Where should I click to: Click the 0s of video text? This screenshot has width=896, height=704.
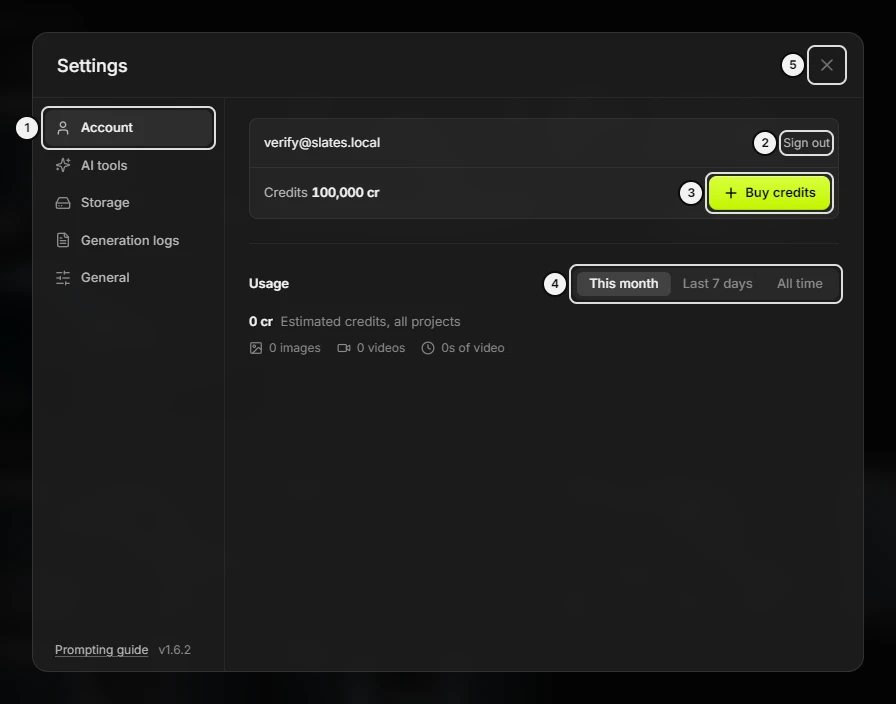(x=473, y=348)
